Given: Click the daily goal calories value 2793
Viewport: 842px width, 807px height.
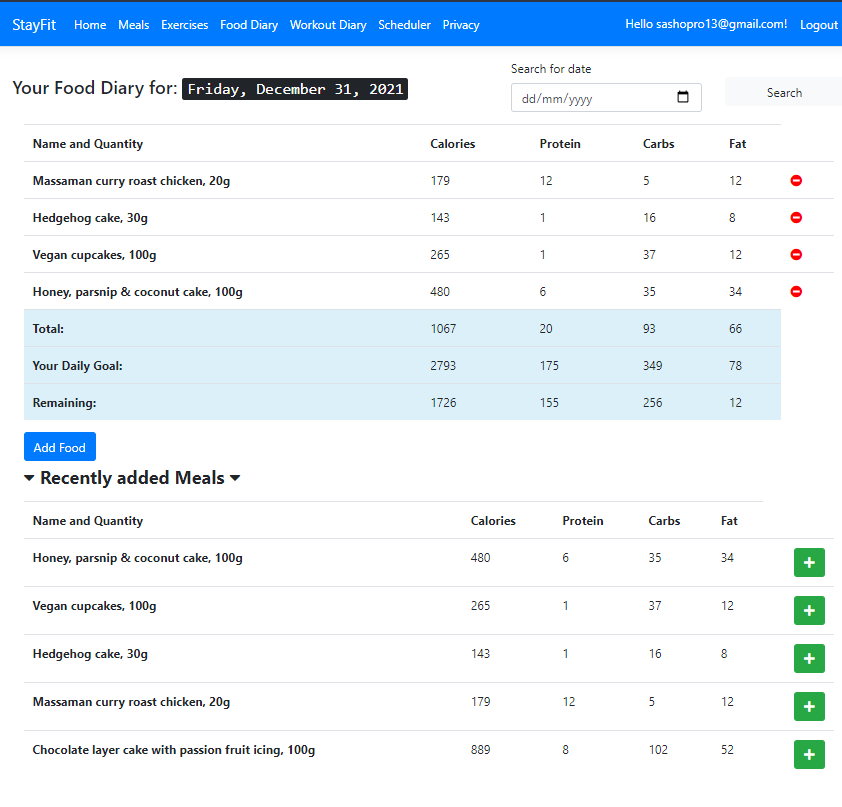Looking at the screenshot, I should 443,366.
